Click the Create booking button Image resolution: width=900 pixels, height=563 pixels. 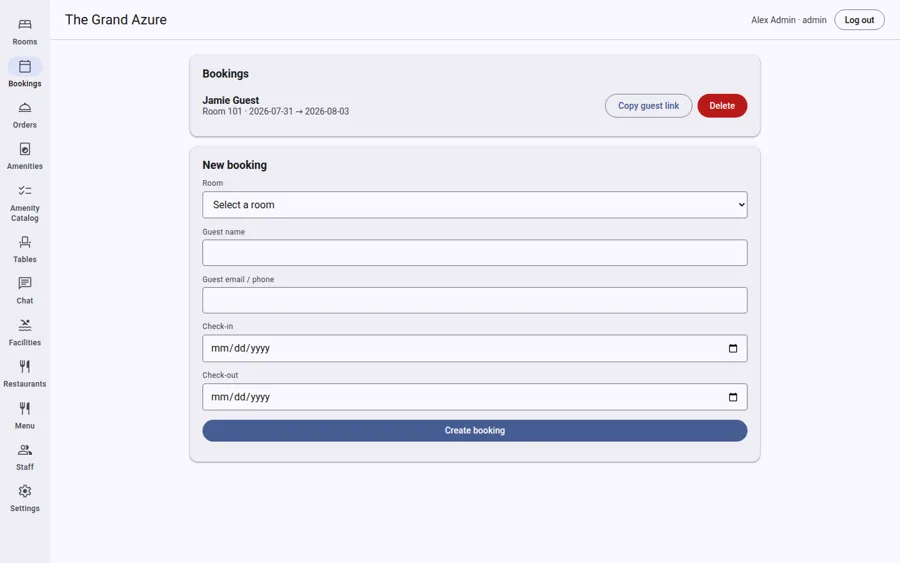475,430
